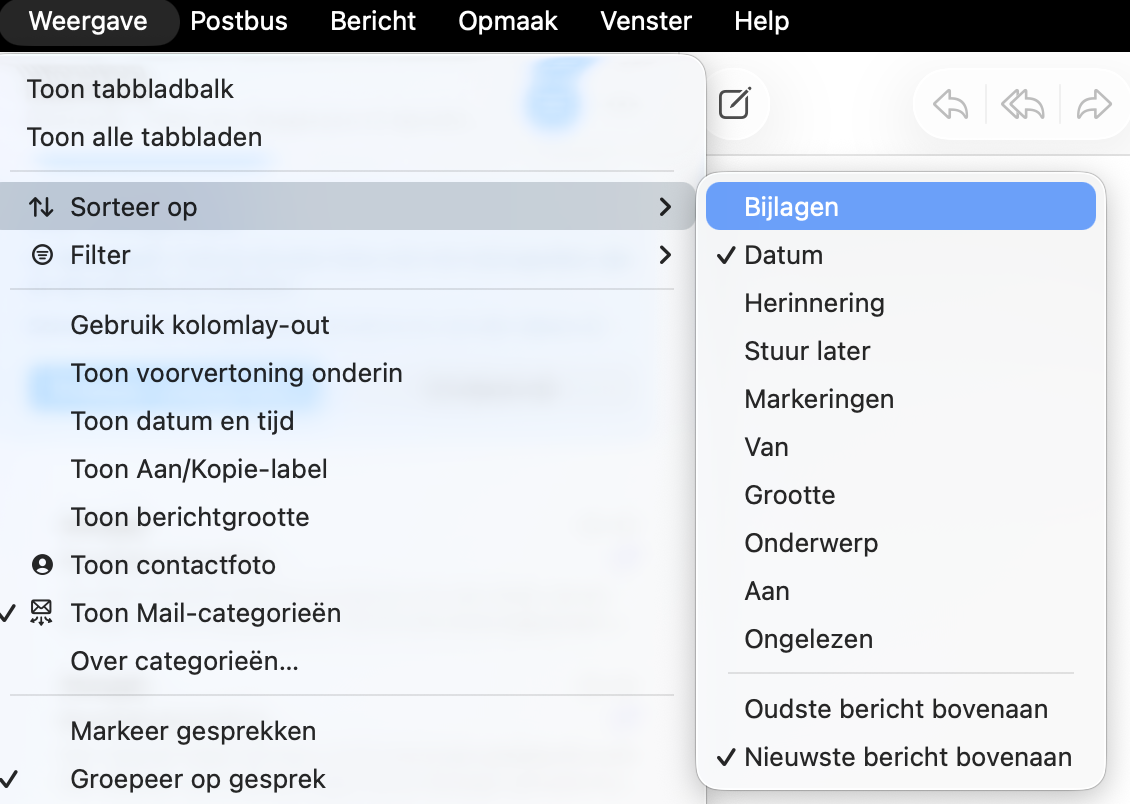The width and height of the screenshot is (1130, 804).
Task: Click the compose new message icon
Action: click(737, 103)
